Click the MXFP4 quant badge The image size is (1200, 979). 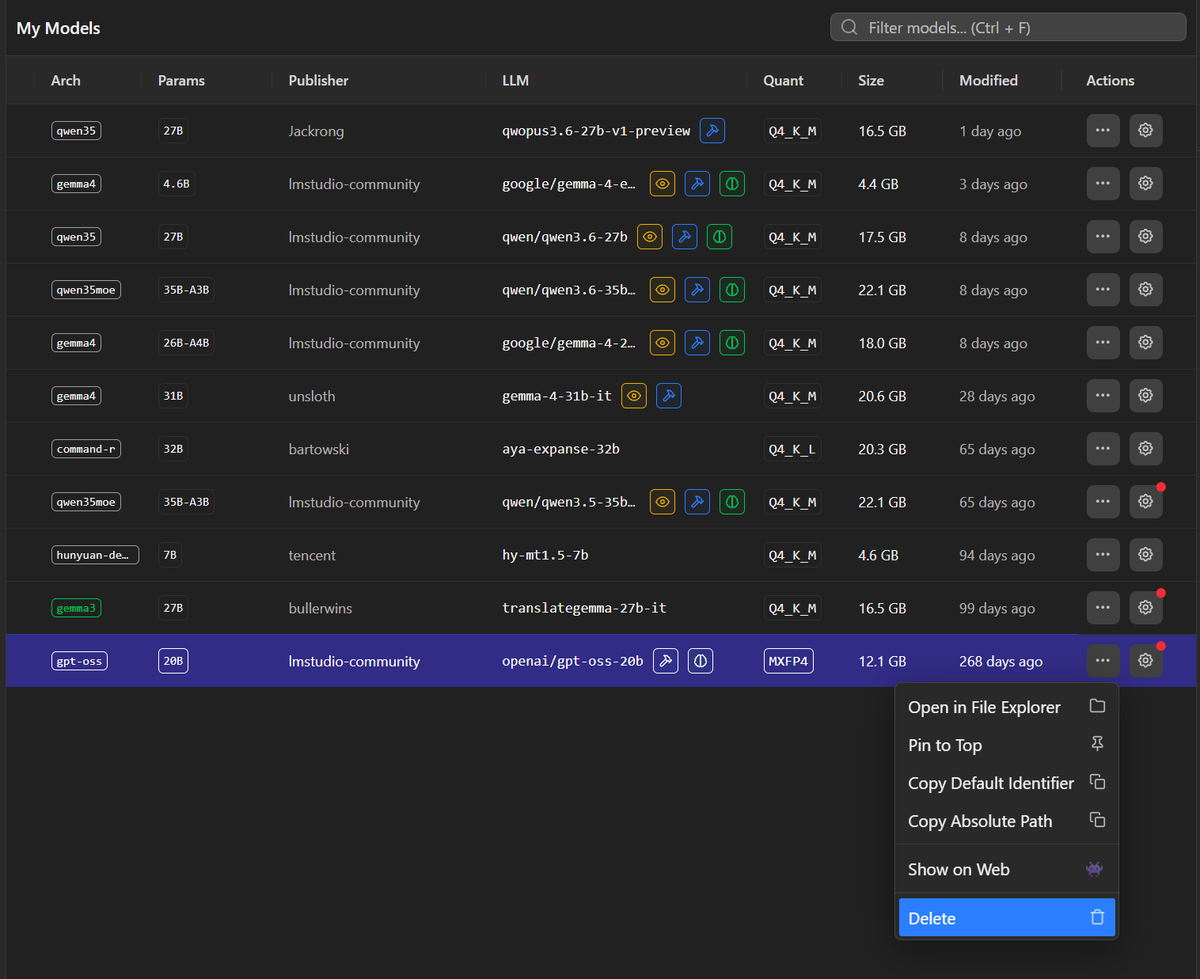(788, 661)
